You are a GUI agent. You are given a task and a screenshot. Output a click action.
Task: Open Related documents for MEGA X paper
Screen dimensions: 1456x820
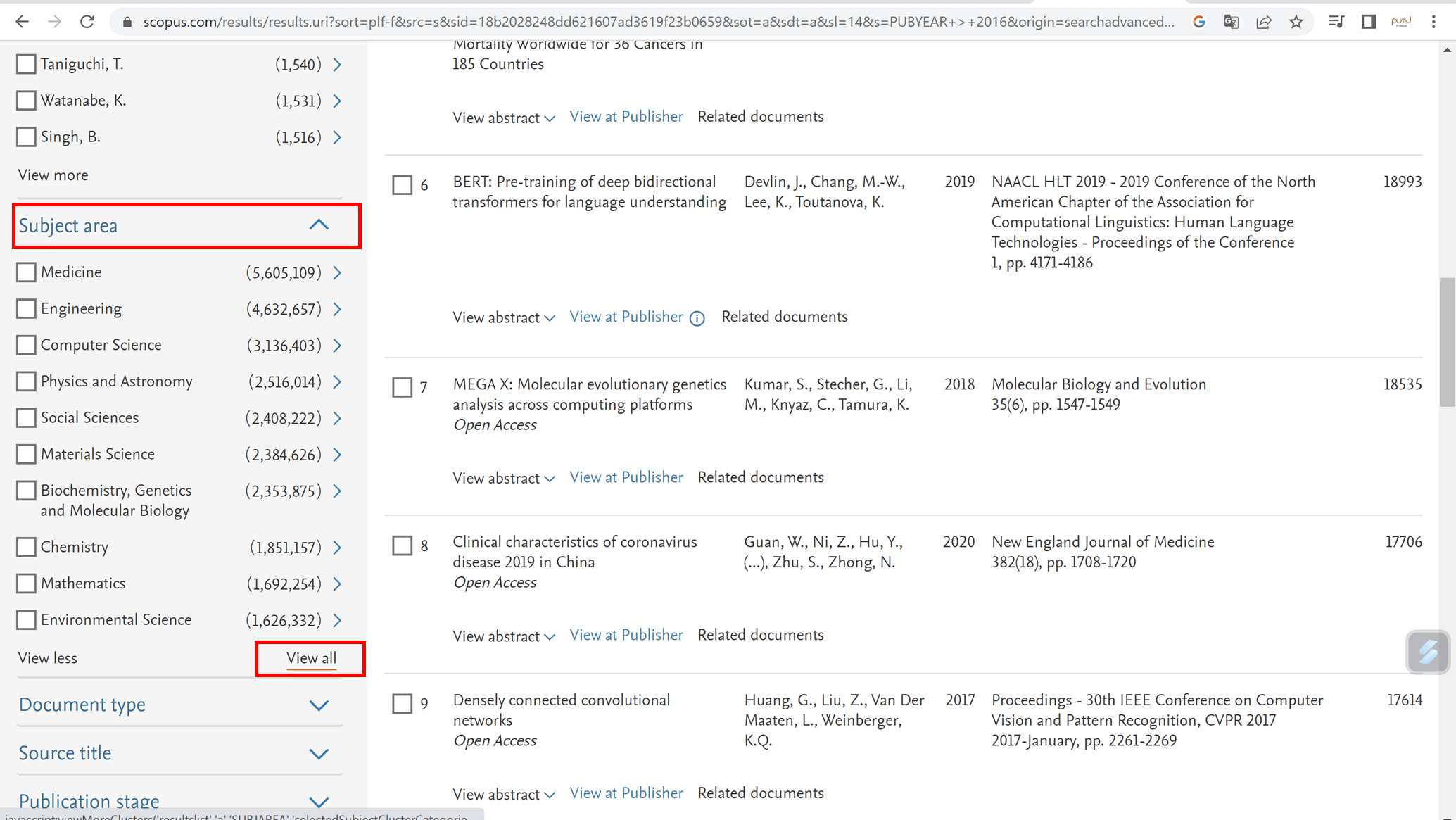(x=760, y=477)
